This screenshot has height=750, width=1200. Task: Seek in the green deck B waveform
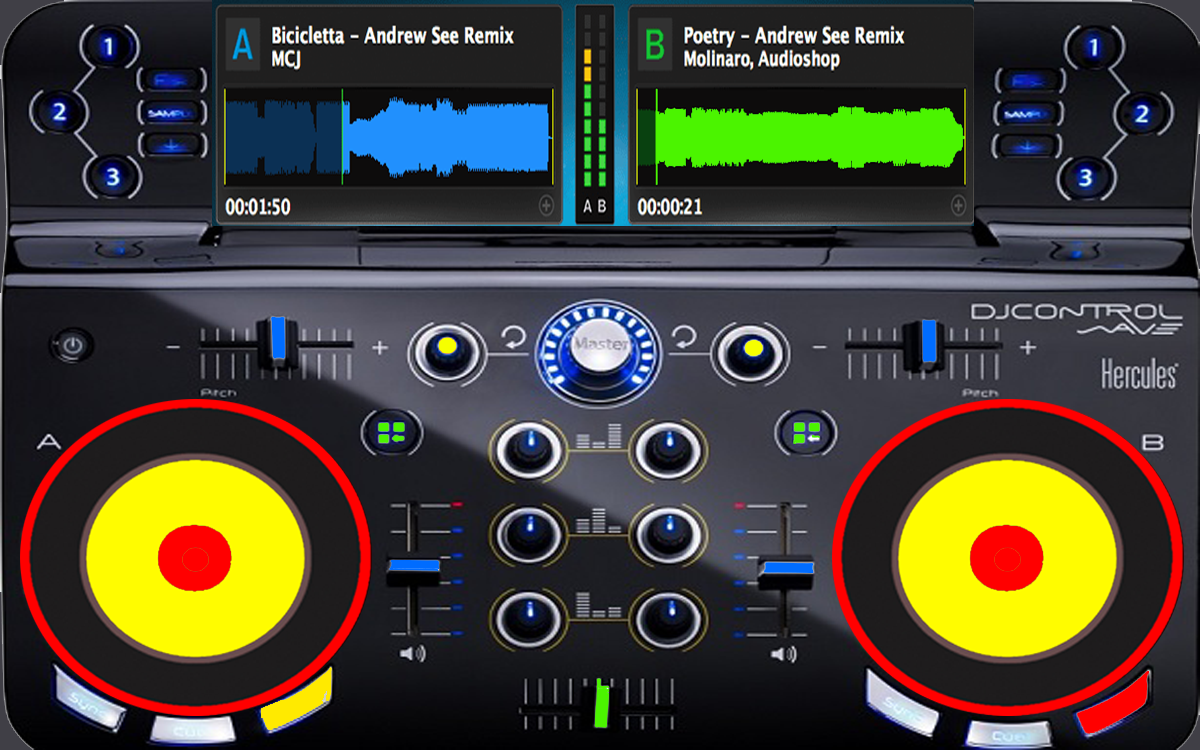[802, 137]
